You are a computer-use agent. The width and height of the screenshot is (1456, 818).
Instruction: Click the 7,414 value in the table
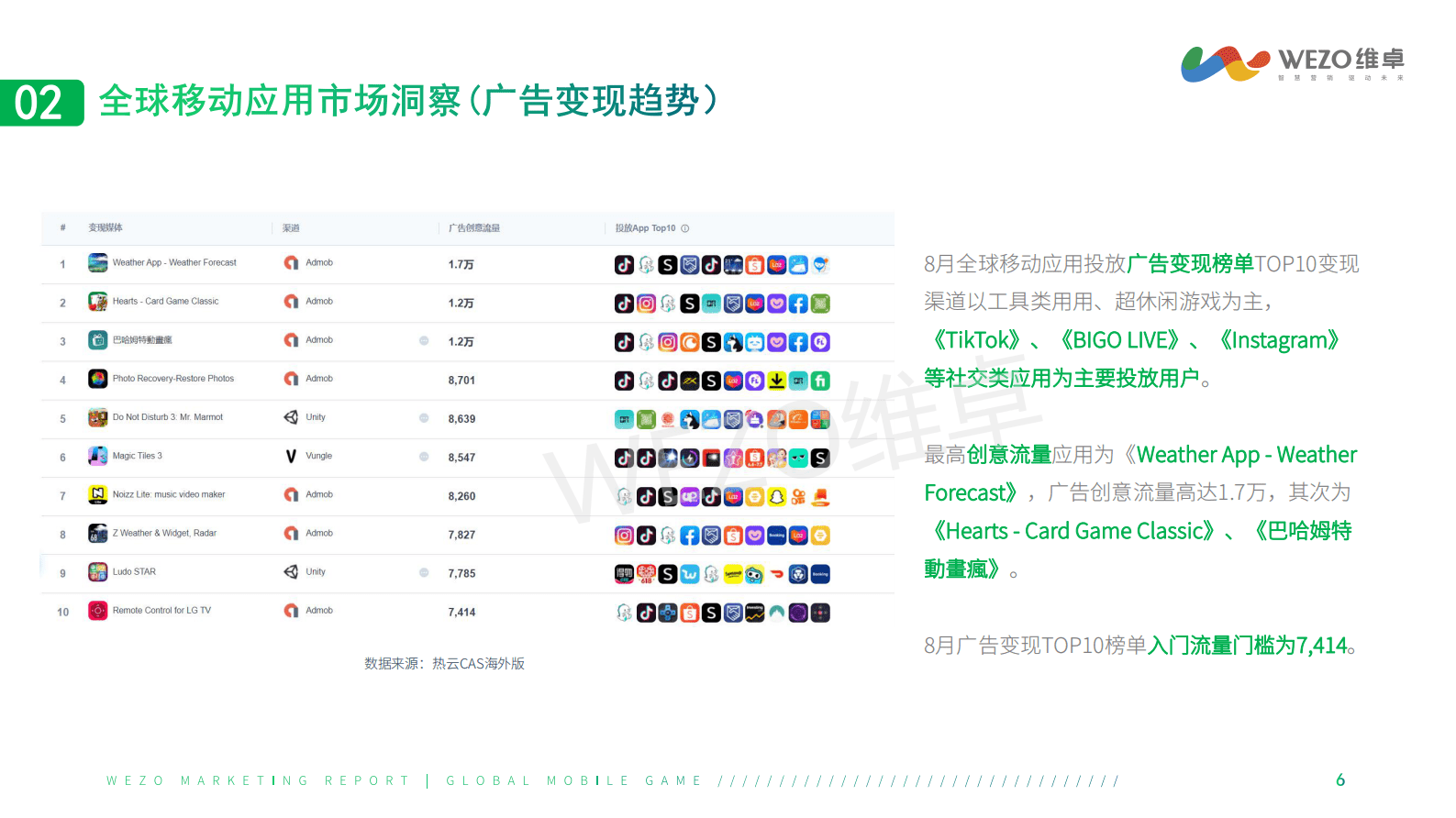(461, 612)
